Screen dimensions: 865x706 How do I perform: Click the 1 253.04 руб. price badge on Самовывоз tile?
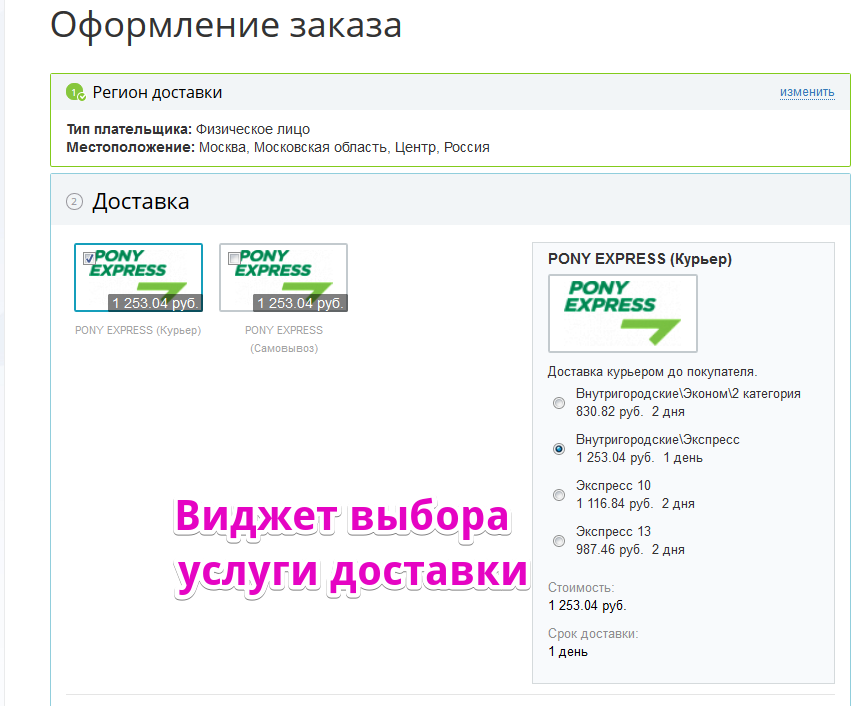click(x=300, y=303)
